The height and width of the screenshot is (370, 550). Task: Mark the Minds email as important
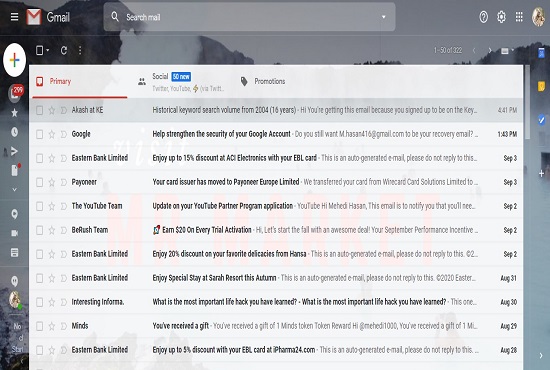(x=63, y=326)
